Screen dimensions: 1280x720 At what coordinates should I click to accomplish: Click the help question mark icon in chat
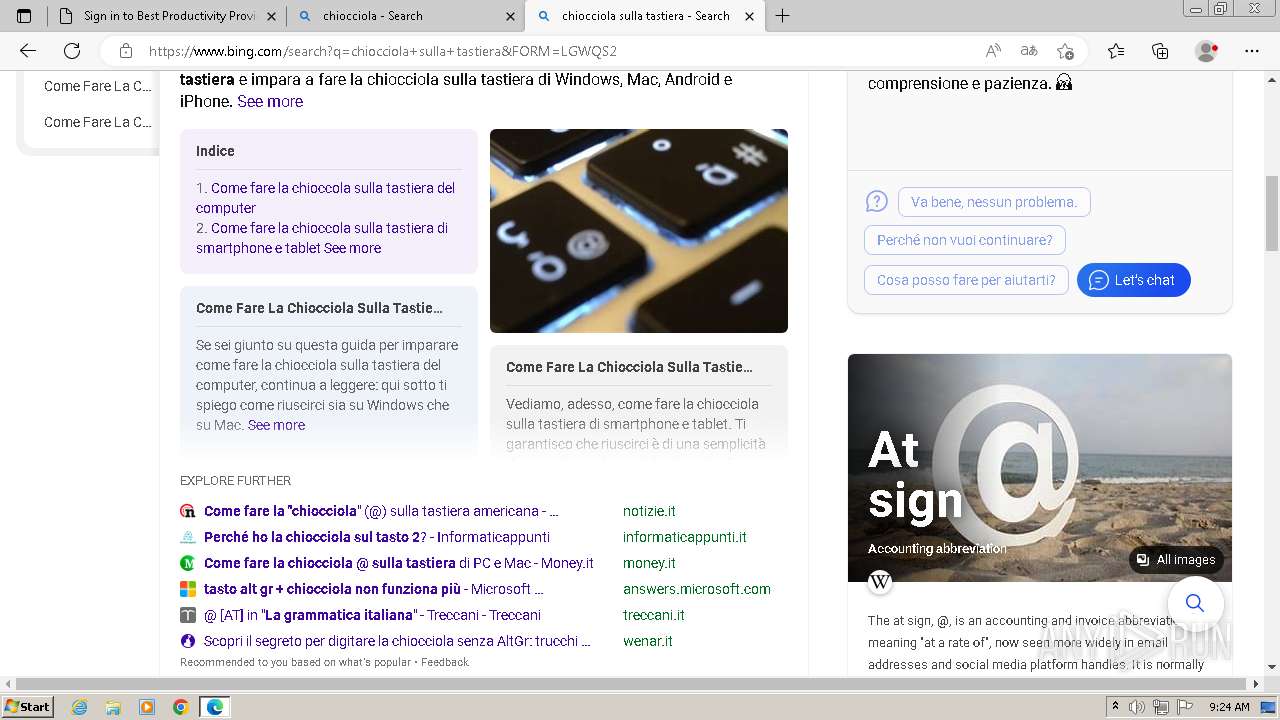pyautogui.click(x=877, y=202)
